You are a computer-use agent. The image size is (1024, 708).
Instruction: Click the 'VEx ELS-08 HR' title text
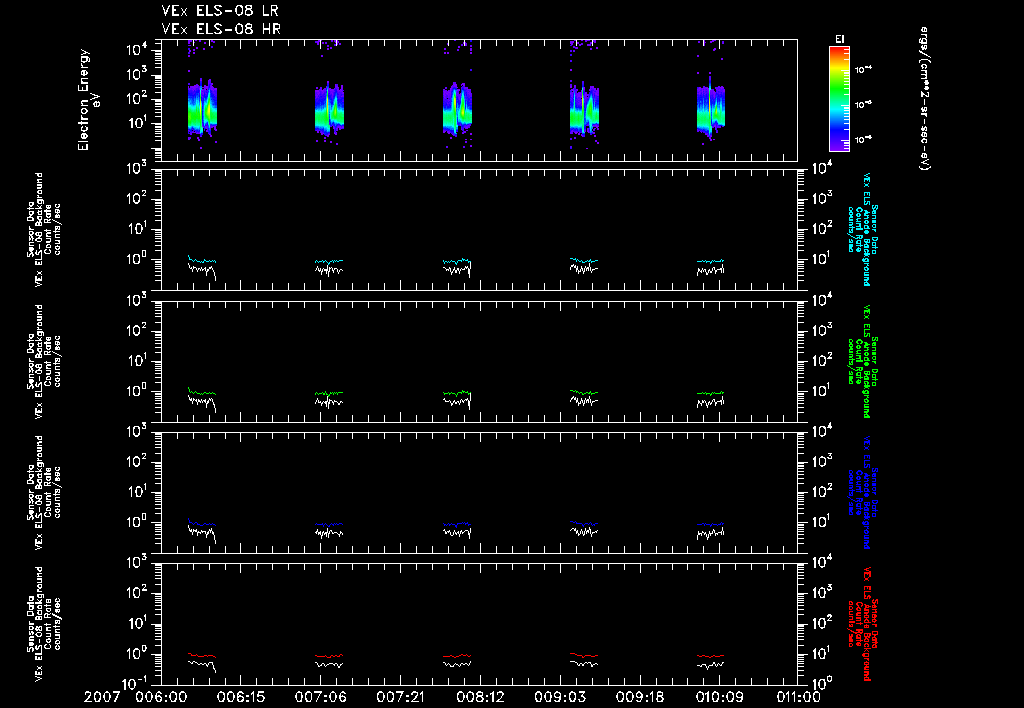click(x=221, y=29)
